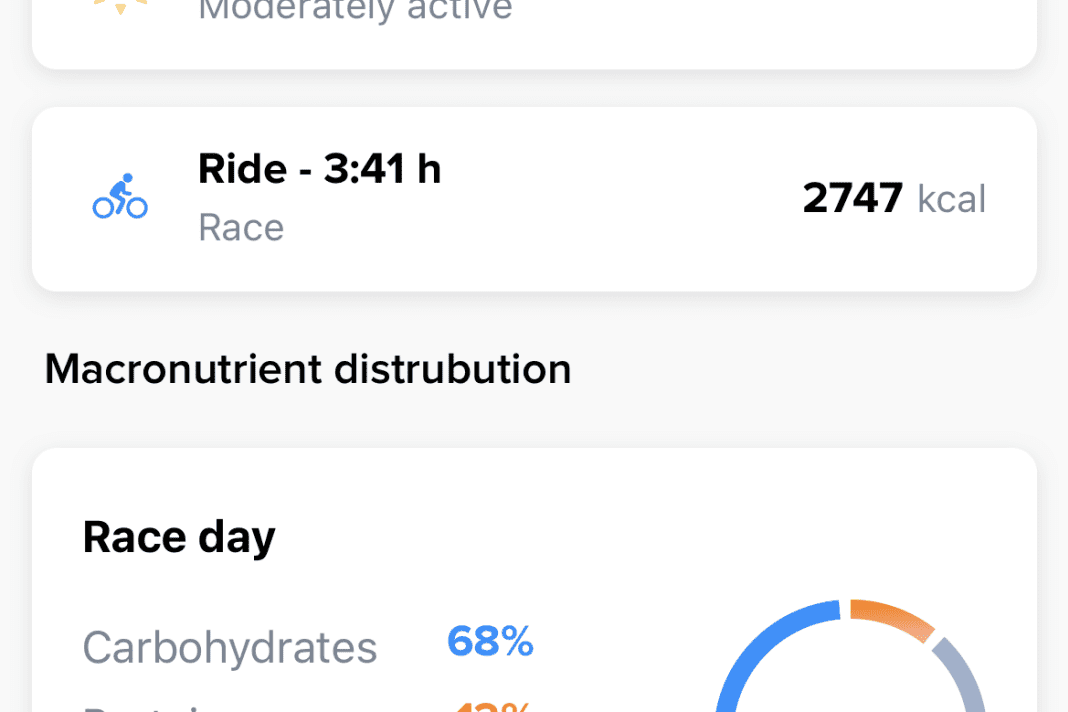Open the 'Ride - 3:41 h' entry title

click(x=319, y=168)
